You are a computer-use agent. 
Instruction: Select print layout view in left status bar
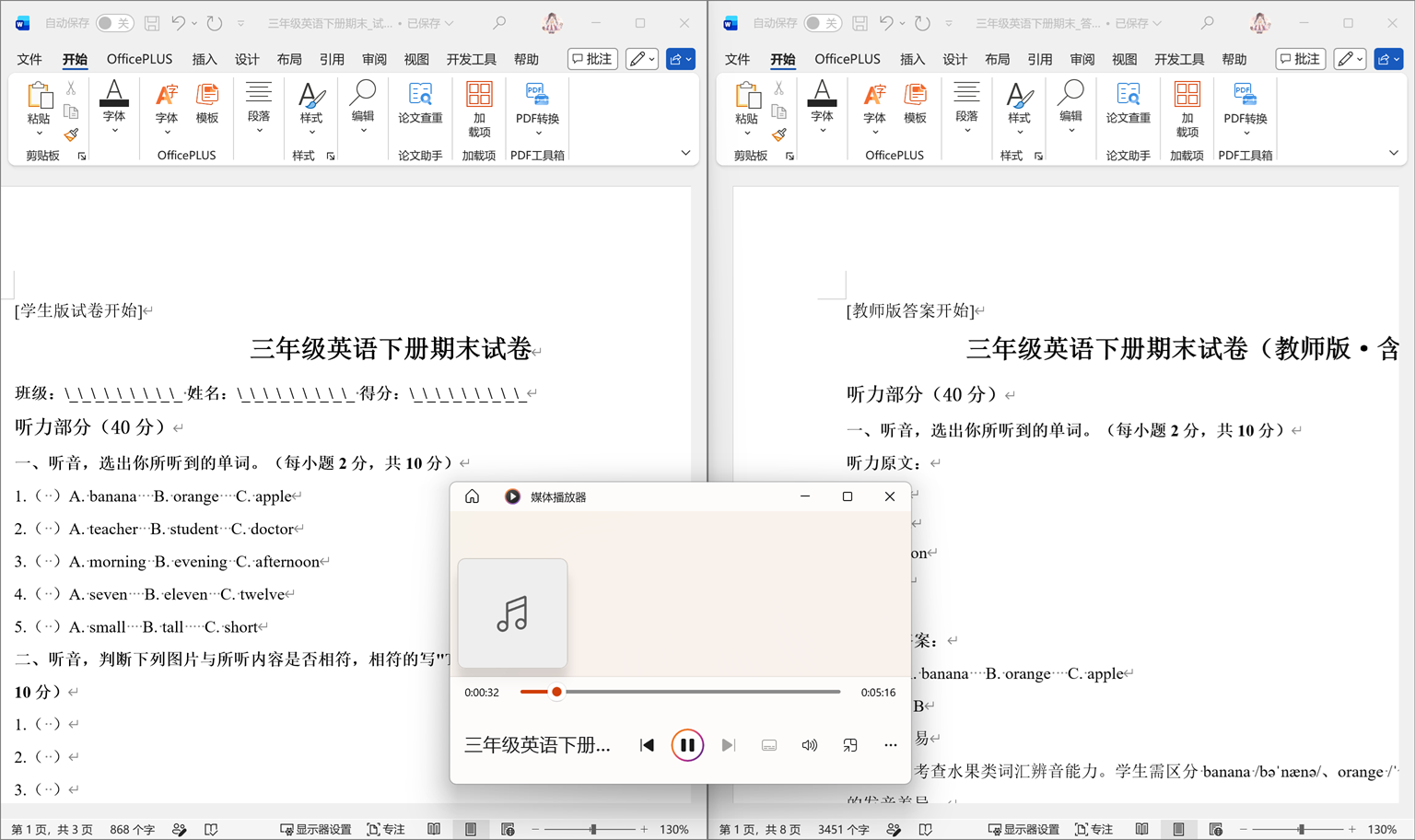tap(471, 829)
